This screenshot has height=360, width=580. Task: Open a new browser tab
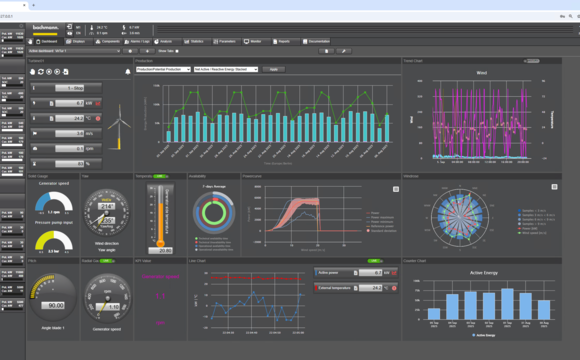[x=33, y=5]
